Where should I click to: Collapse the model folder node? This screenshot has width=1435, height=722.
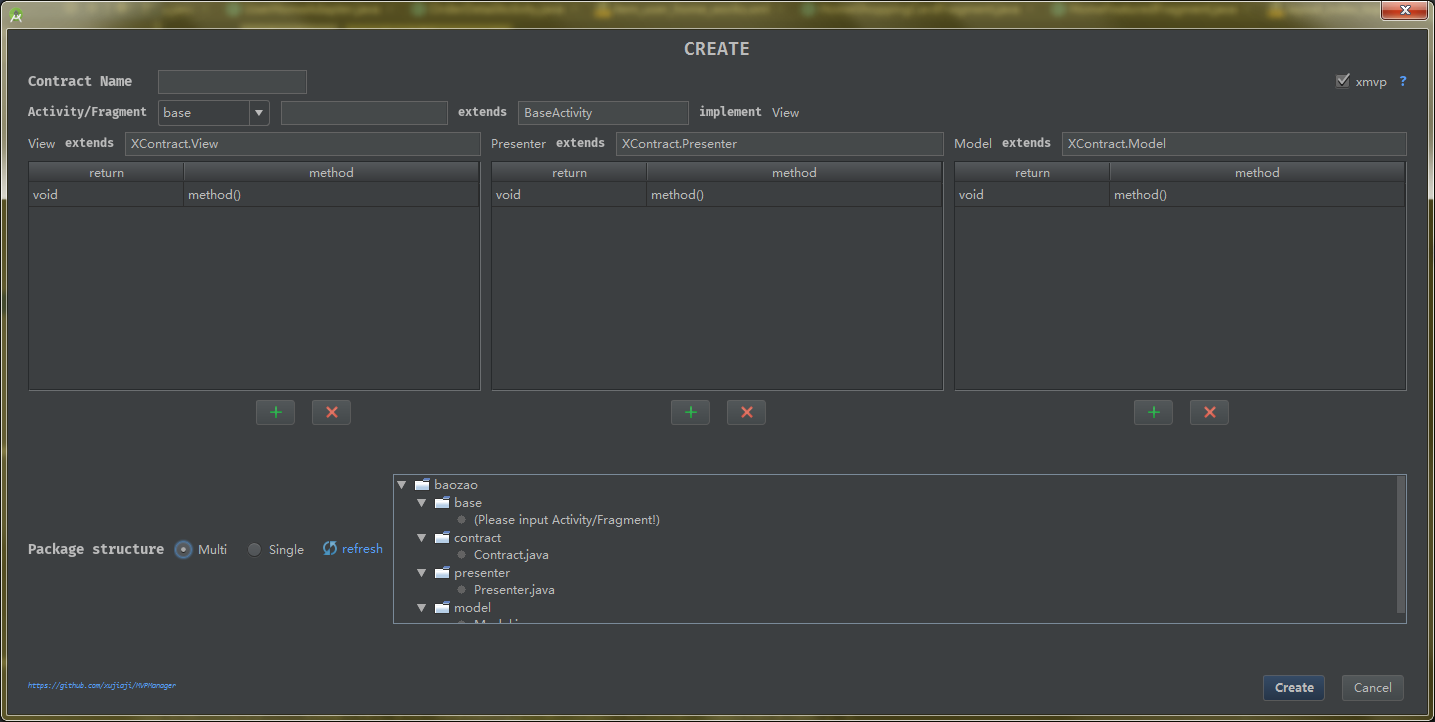click(x=422, y=607)
